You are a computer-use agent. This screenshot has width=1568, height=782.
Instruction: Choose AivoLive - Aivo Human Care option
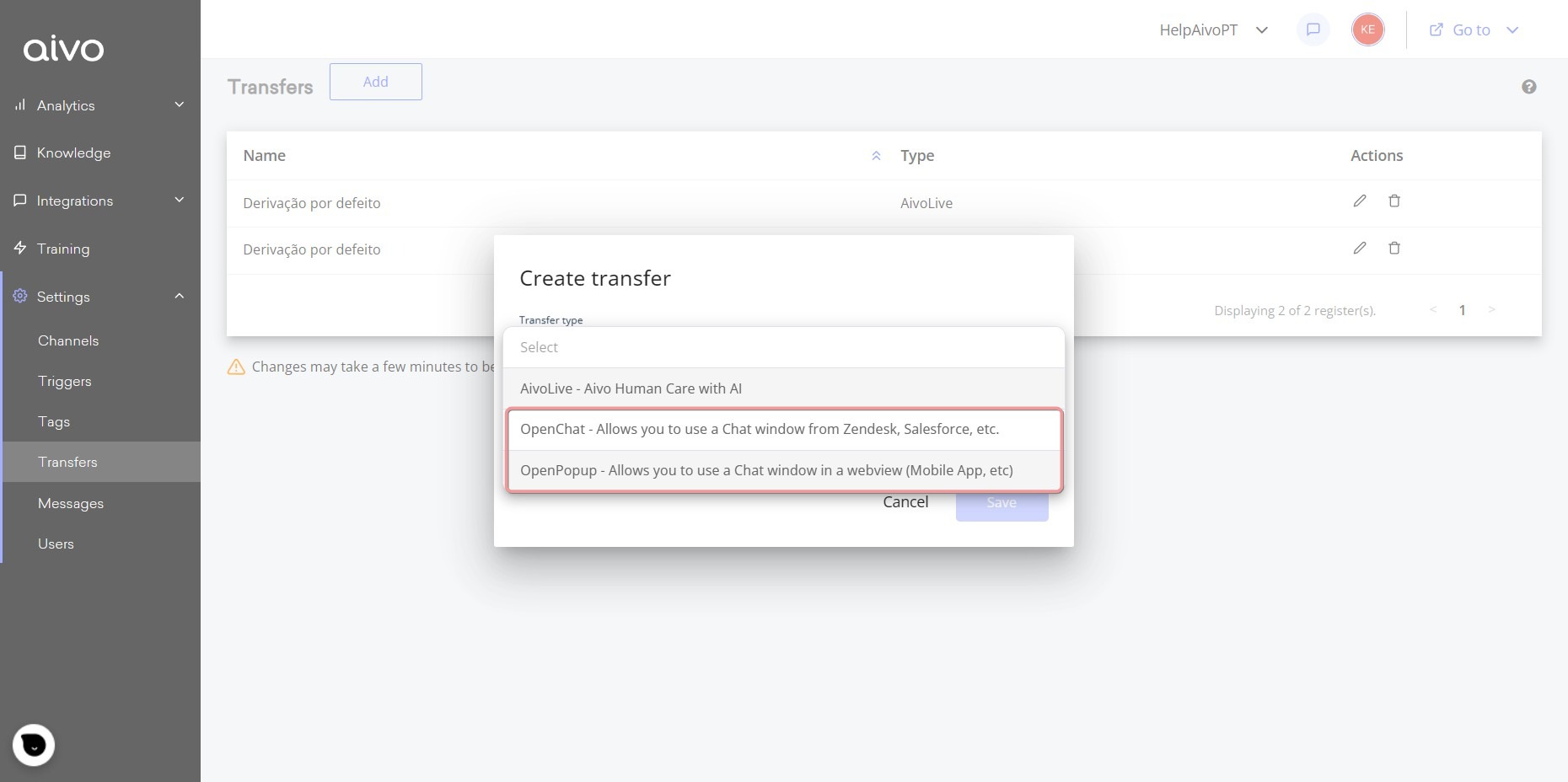[x=784, y=388]
